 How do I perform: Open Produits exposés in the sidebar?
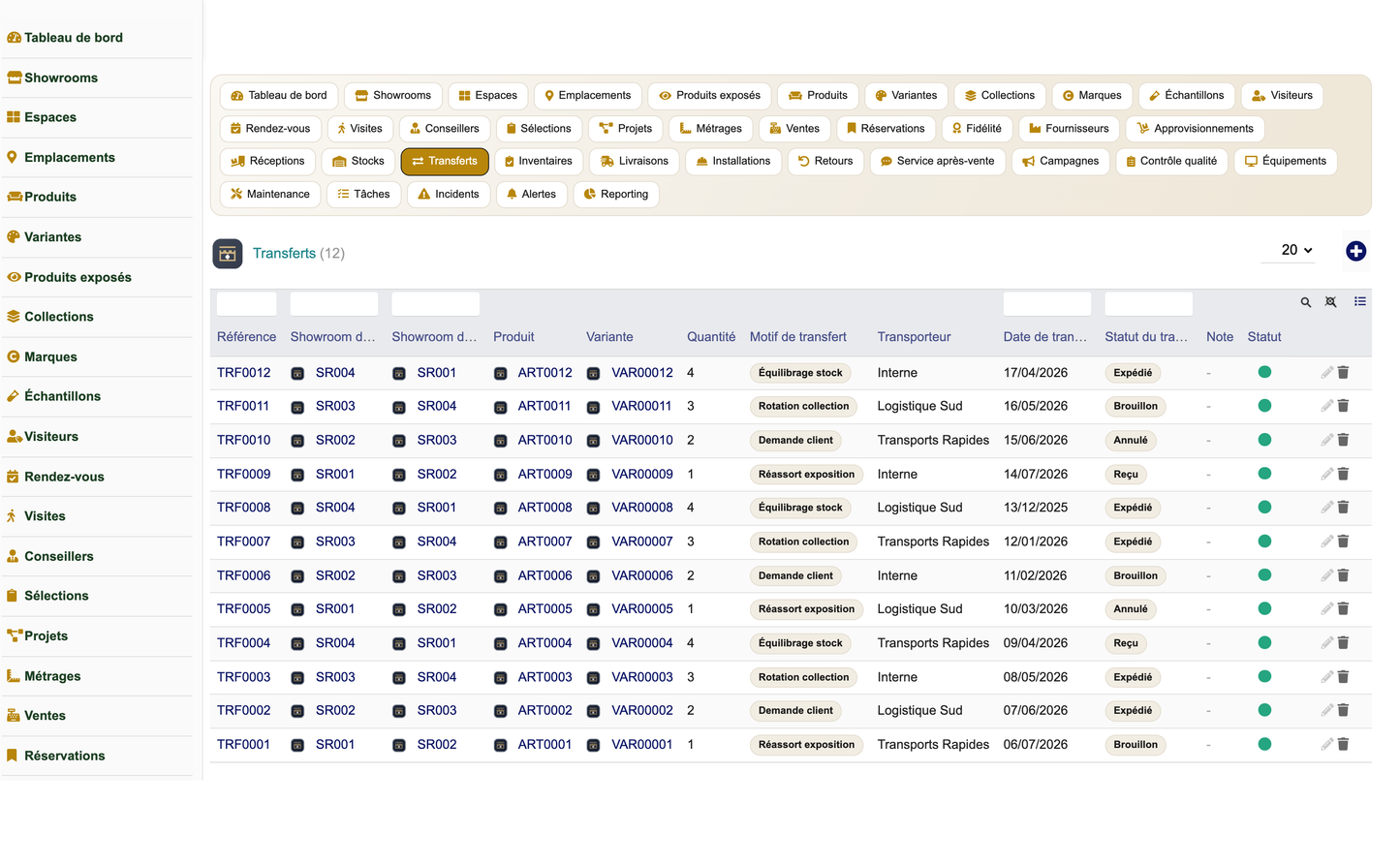(78, 277)
